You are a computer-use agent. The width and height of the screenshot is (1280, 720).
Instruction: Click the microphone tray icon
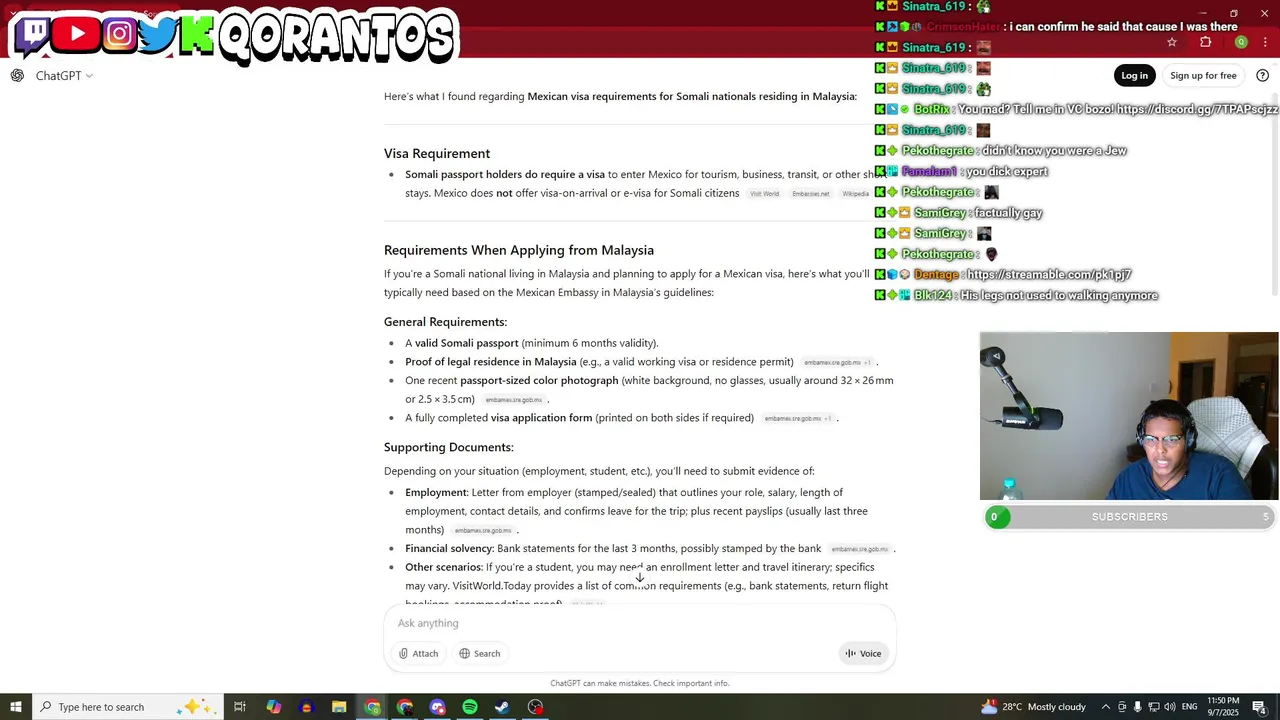pos(1138,707)
